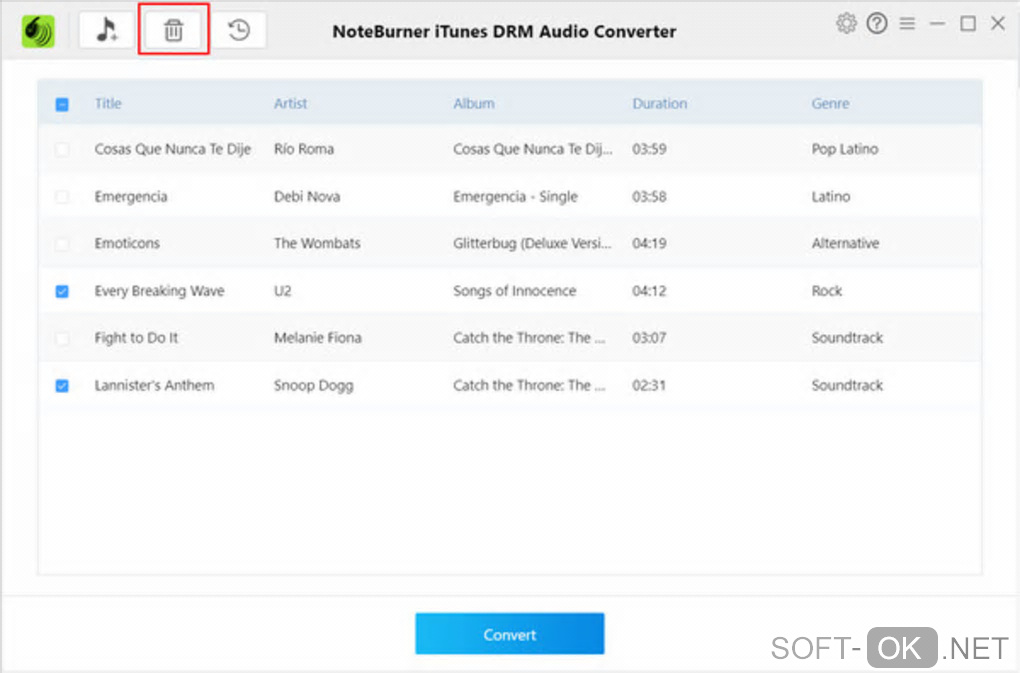Viewport: 1020px width, 673px height.
Task: Click duration 04:19
Action: (649, 243)
